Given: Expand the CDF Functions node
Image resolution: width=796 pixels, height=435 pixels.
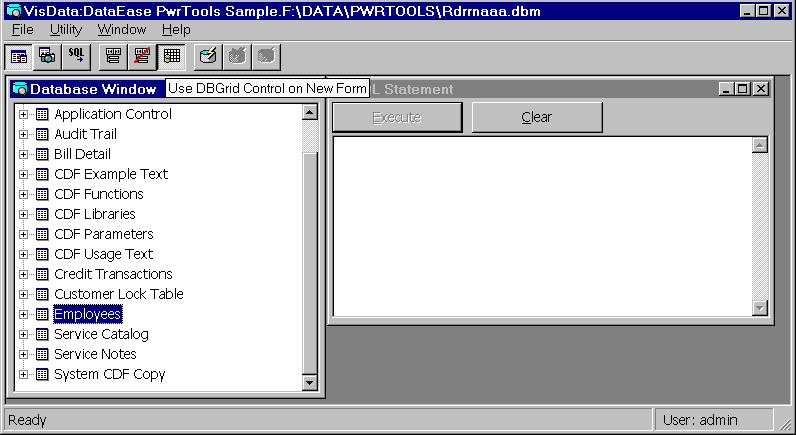Looking at the screenshot, I should click(23, 194).
